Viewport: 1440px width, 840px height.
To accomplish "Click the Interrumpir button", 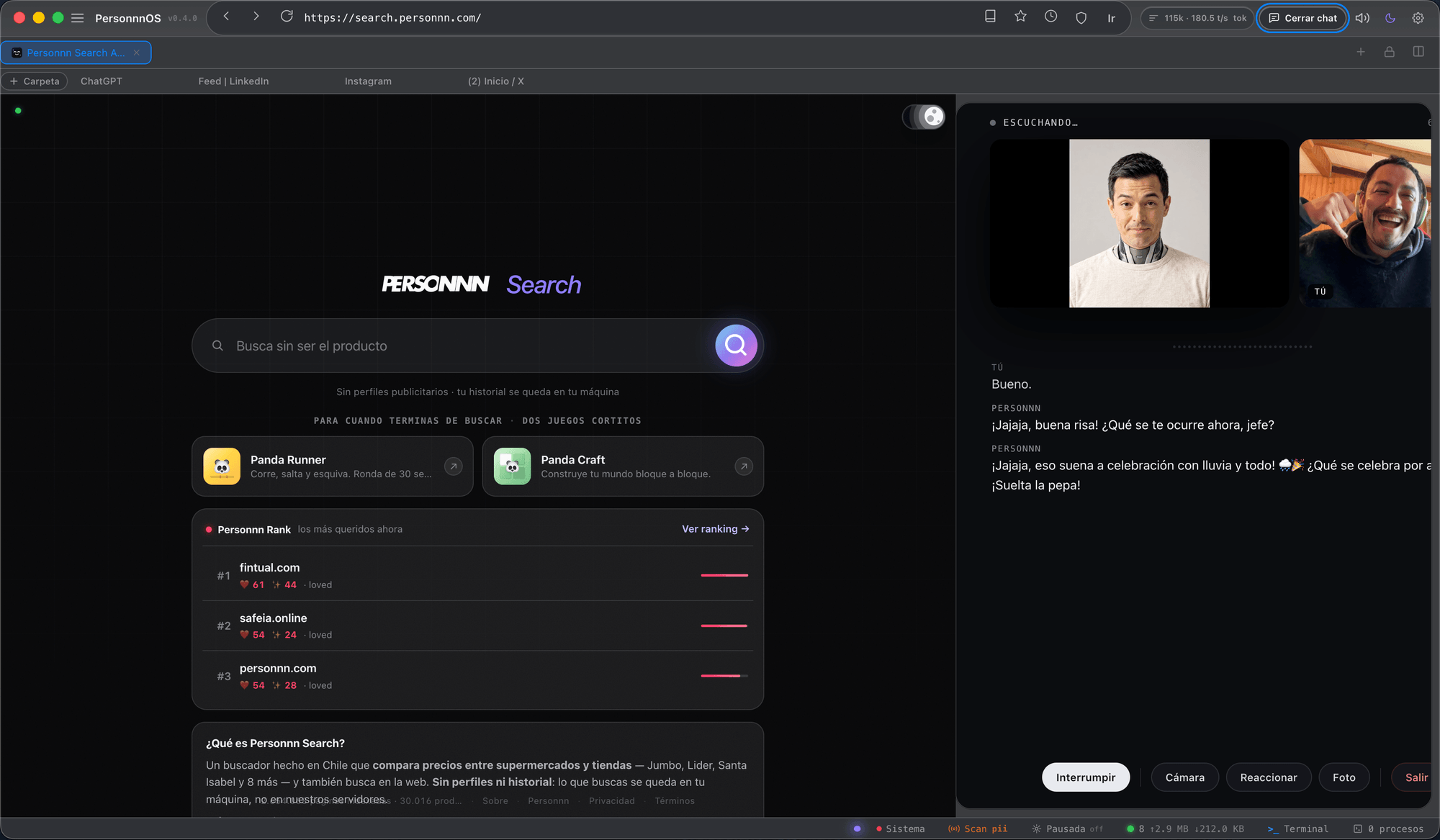I will (x=1086, y=777).
